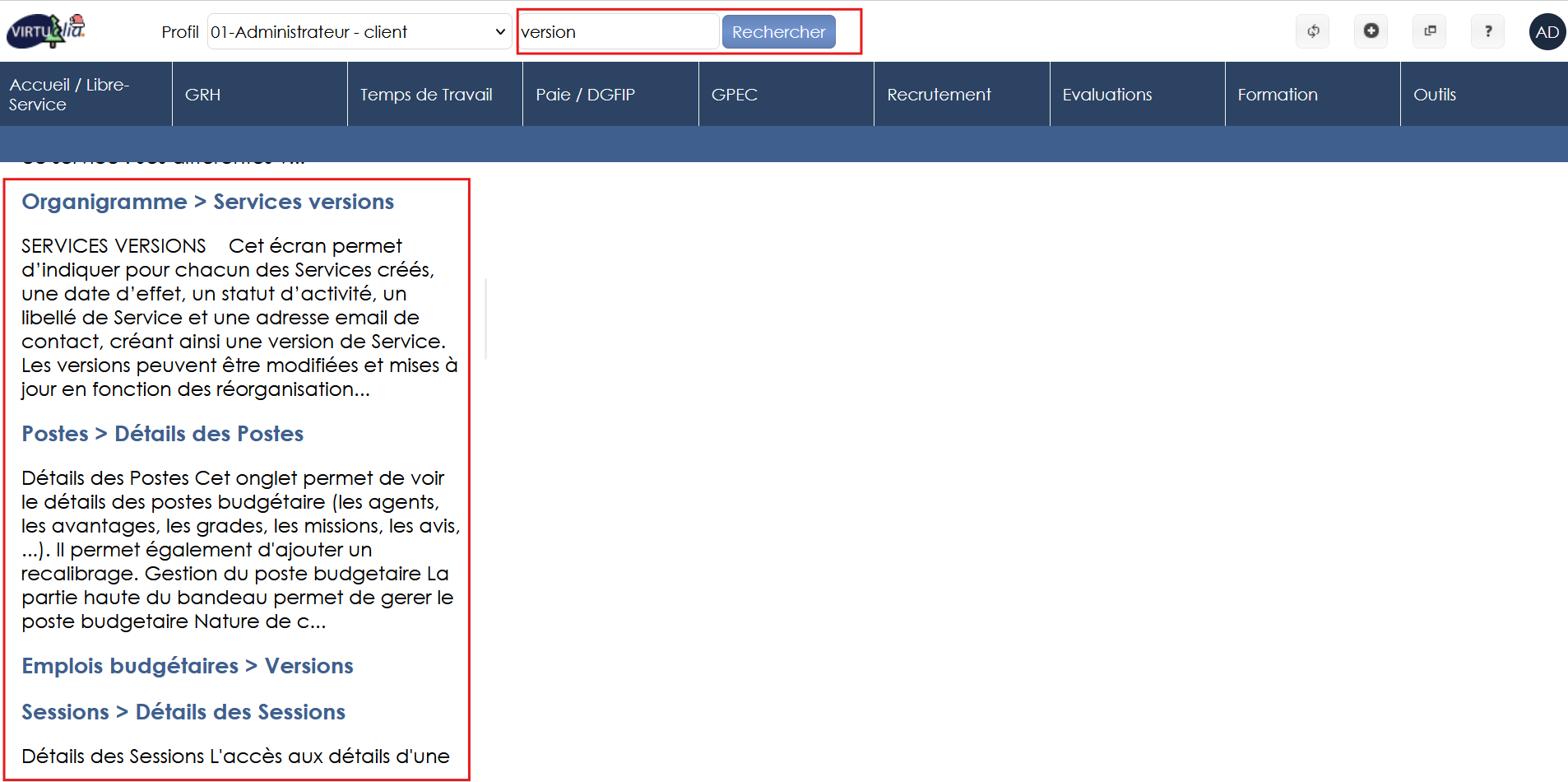Open the Outils menu
This screenshot has width=1568, height=782.
(x=1482, y=95)
